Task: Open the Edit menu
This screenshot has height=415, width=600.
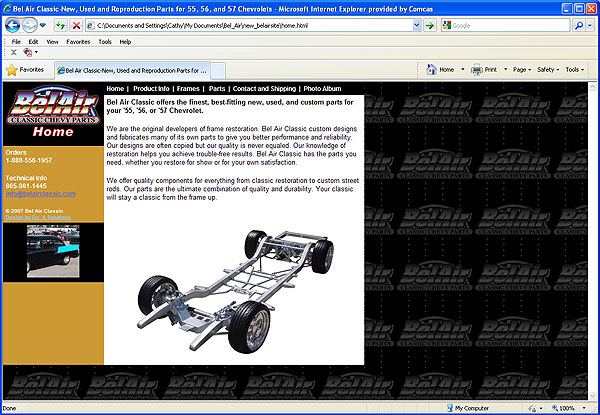Action: tap(33, 42)
